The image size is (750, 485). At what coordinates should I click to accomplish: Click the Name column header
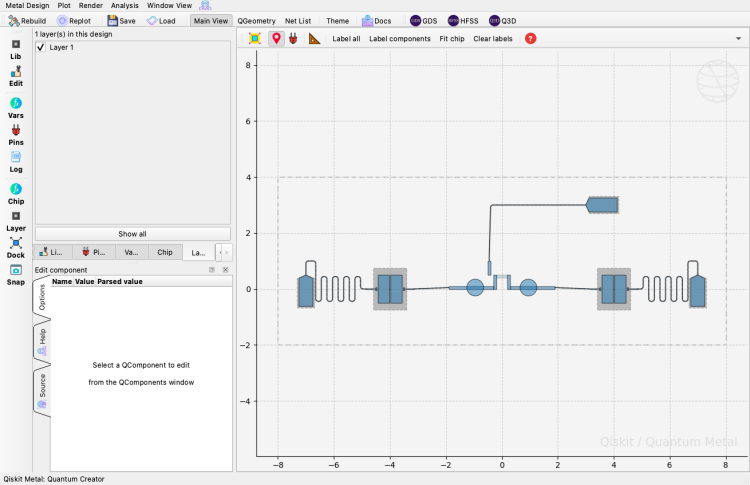coord(62,281)
